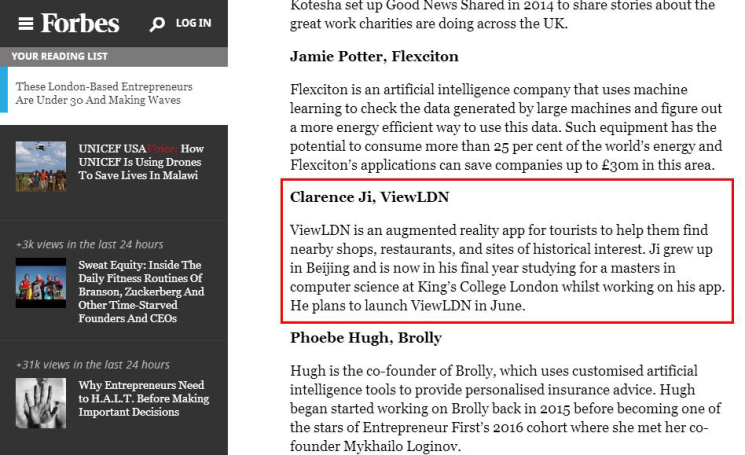Click the LOG IN link
Screen dimensions: 745x455
193,23
